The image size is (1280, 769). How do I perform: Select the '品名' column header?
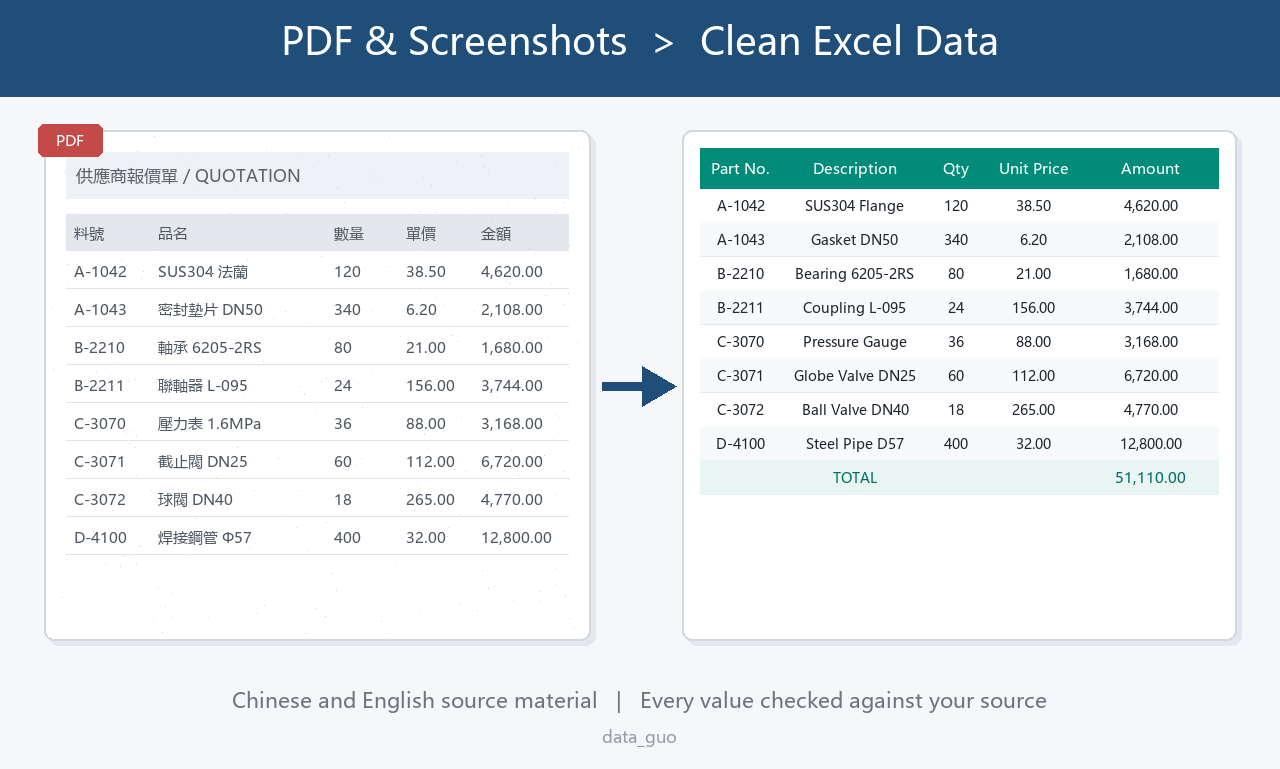pyautogui.click(x=173, y=233)
